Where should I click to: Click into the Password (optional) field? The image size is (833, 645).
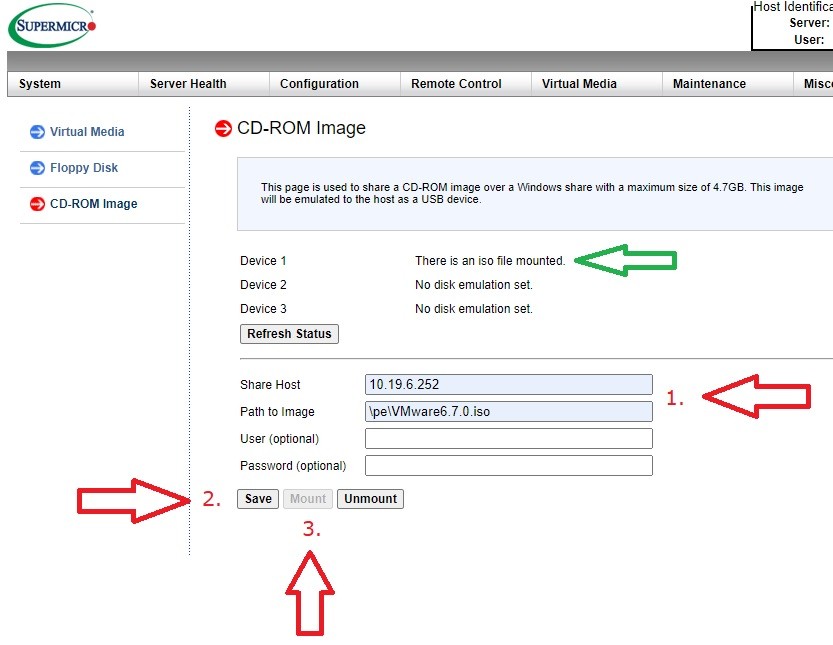[x=508, y=465]
